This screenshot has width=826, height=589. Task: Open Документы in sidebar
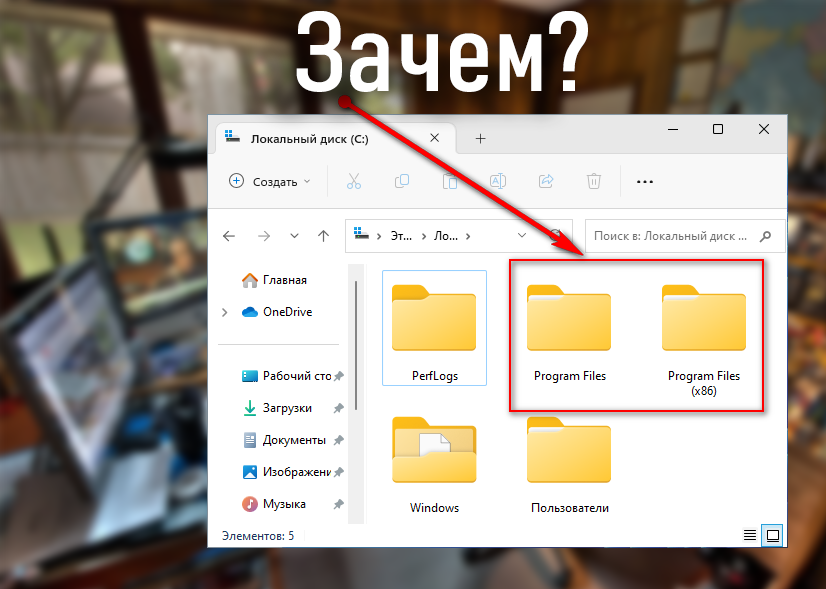tap(284, 440)
